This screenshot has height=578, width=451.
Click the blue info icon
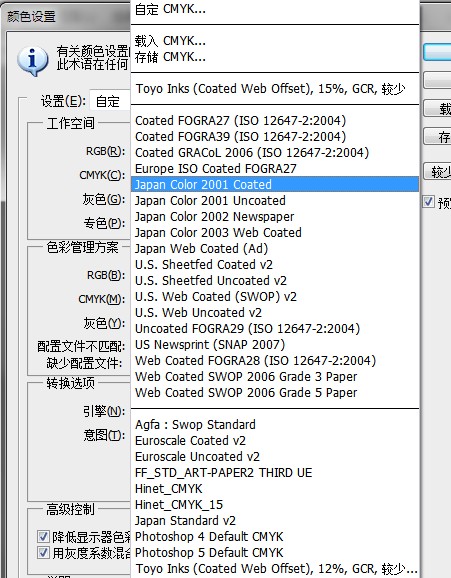(x=32, y=60)
